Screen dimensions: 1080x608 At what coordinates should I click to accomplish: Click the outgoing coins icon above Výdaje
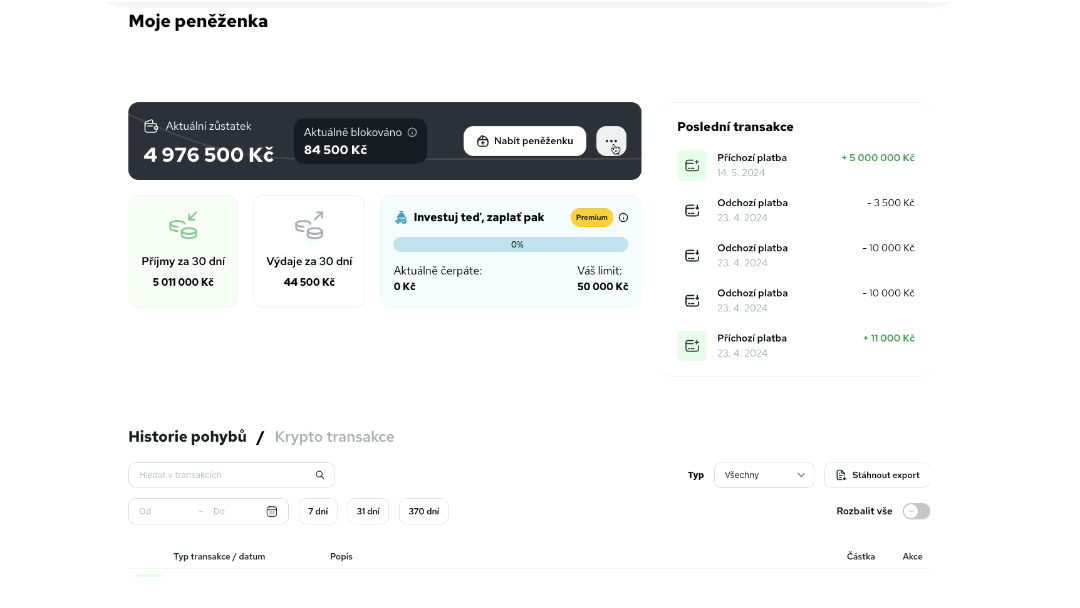coord(309,225)
